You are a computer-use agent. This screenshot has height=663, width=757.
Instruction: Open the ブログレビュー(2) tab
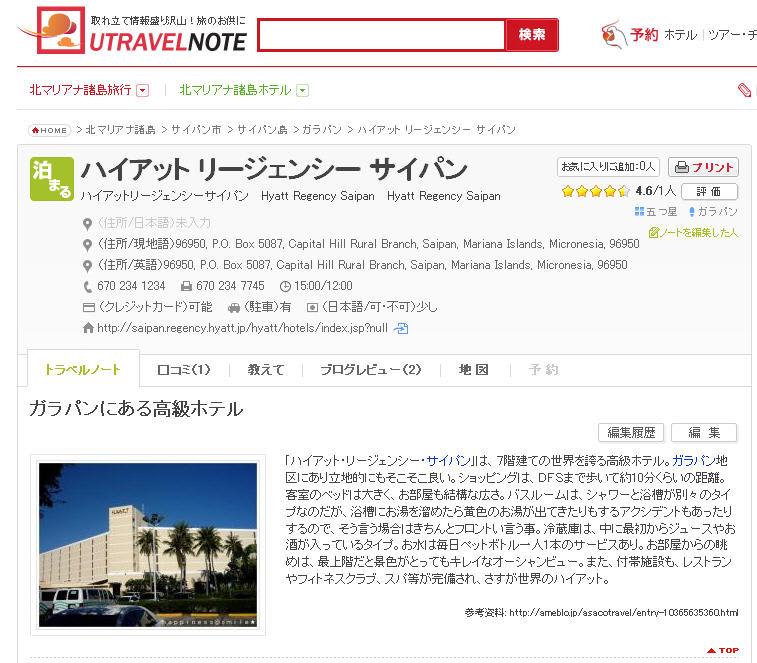click(370, 369)
